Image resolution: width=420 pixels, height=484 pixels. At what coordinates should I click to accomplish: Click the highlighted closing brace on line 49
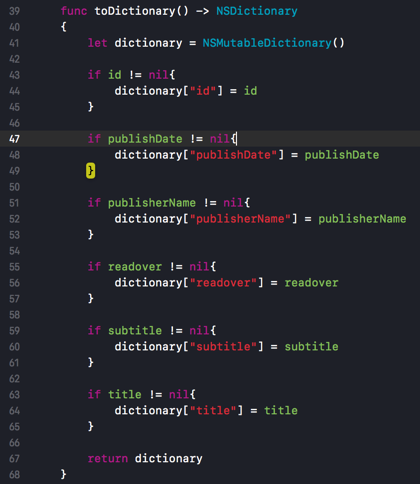coord(90,171)
